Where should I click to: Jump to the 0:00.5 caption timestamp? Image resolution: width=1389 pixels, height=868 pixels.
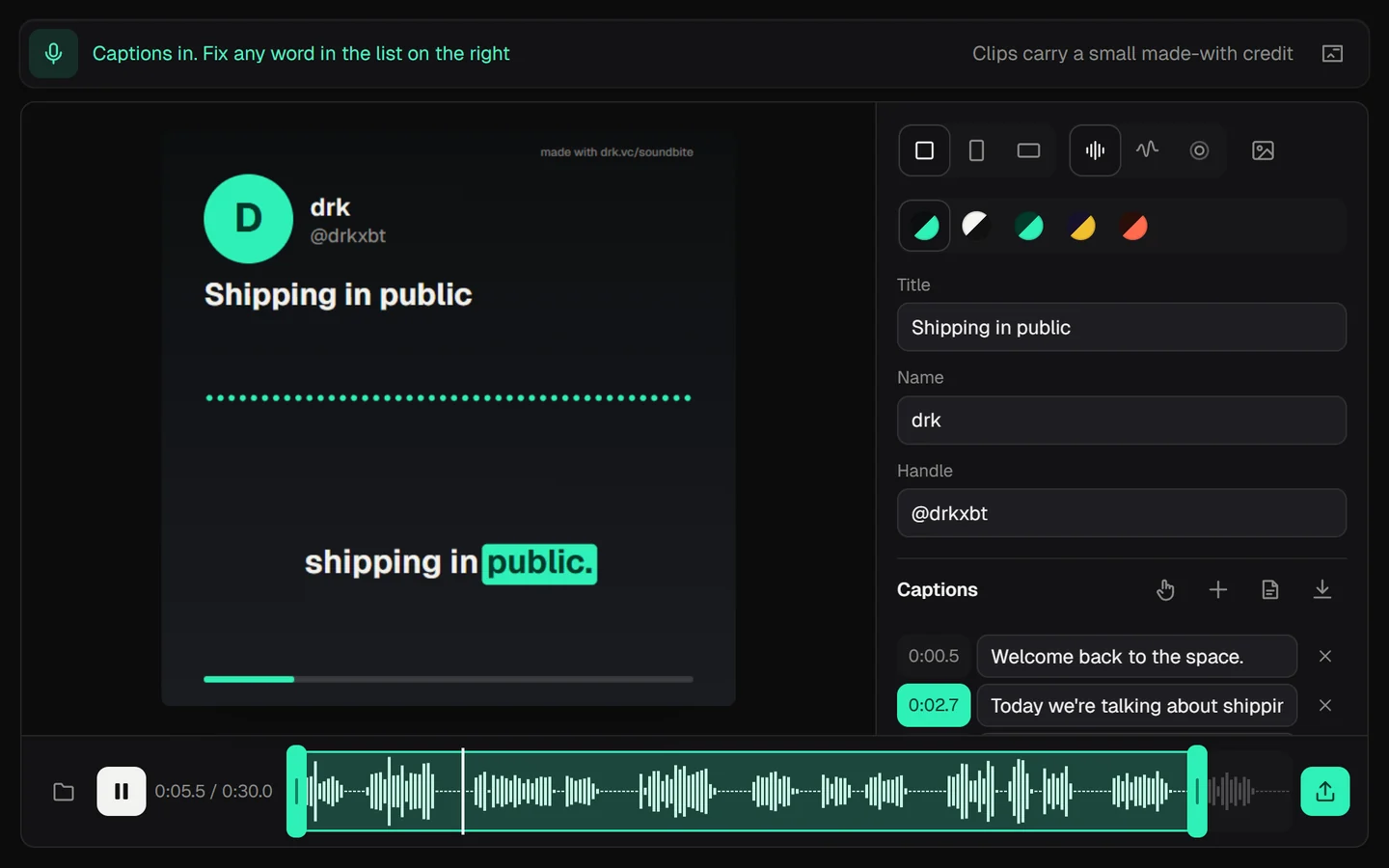coord(934,656)
